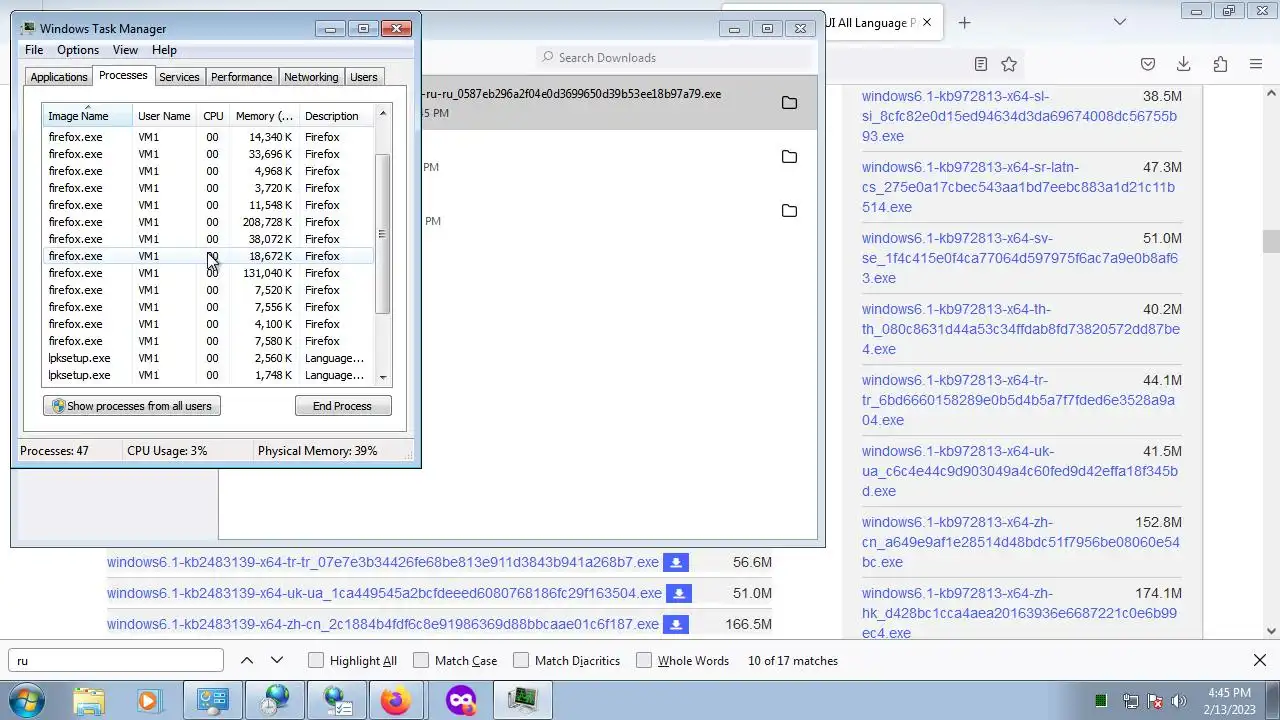Screen dimensions: 1280x720
Task: Open Task Manager taskbar button
Action: (x=523, y=700)
